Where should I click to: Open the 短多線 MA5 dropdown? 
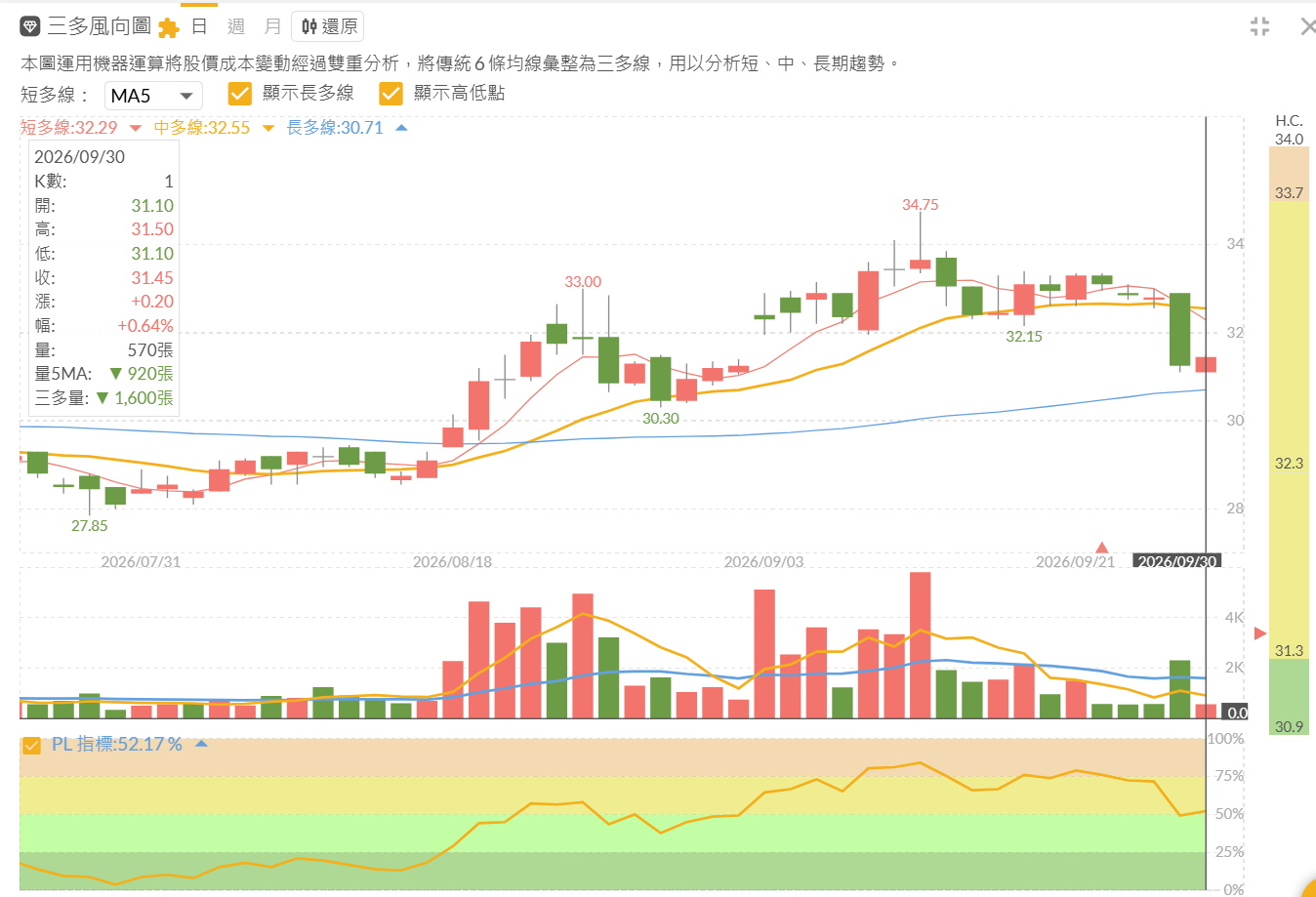coord(153,96)
